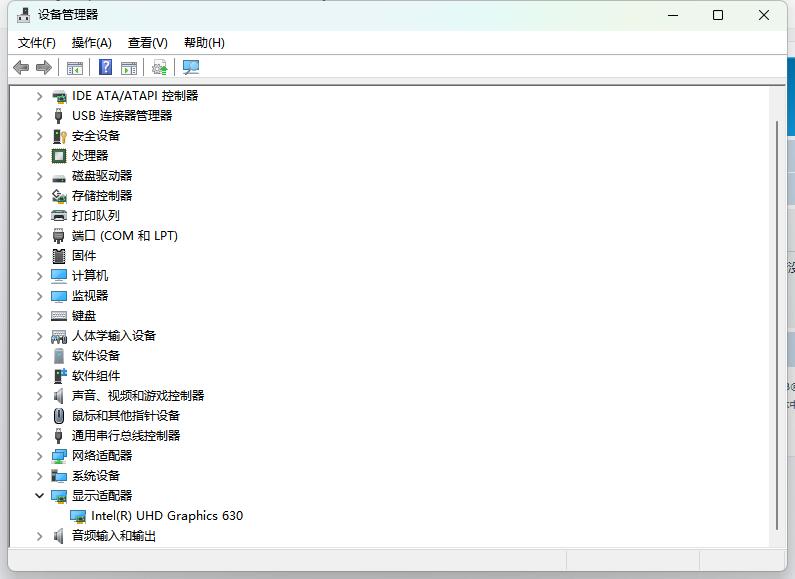Screen dimensions: 795x579
Task: Click the Back arrow in toolbar
Action: pos(21,67)
